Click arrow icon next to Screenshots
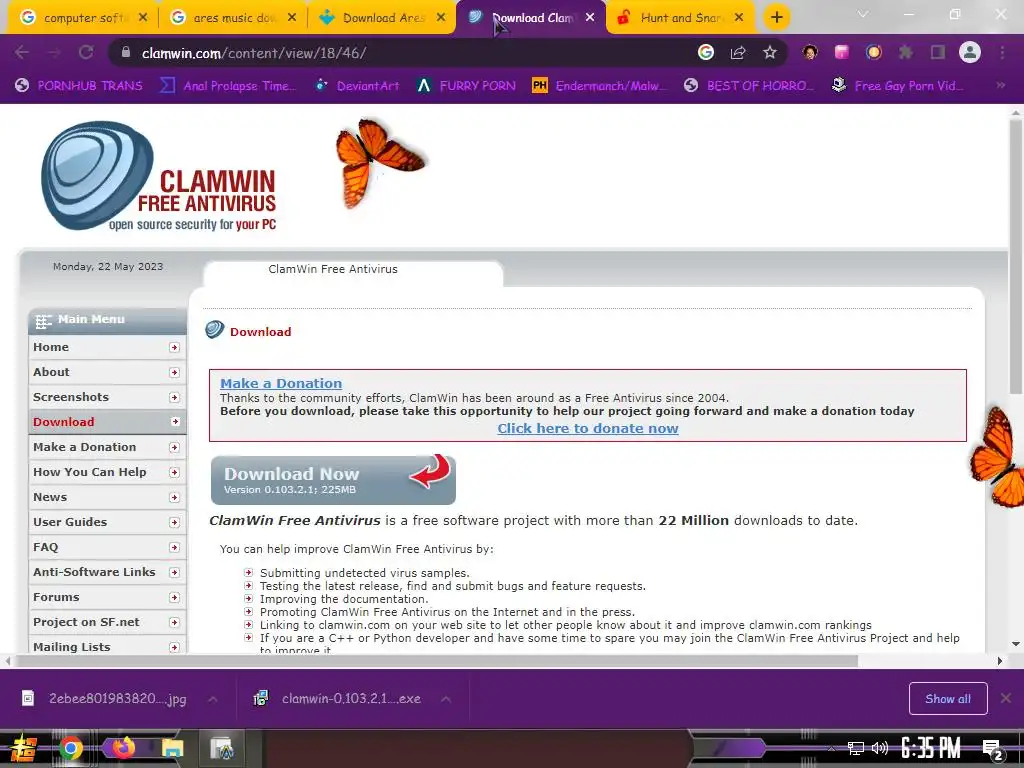 (x=174, y=397)
